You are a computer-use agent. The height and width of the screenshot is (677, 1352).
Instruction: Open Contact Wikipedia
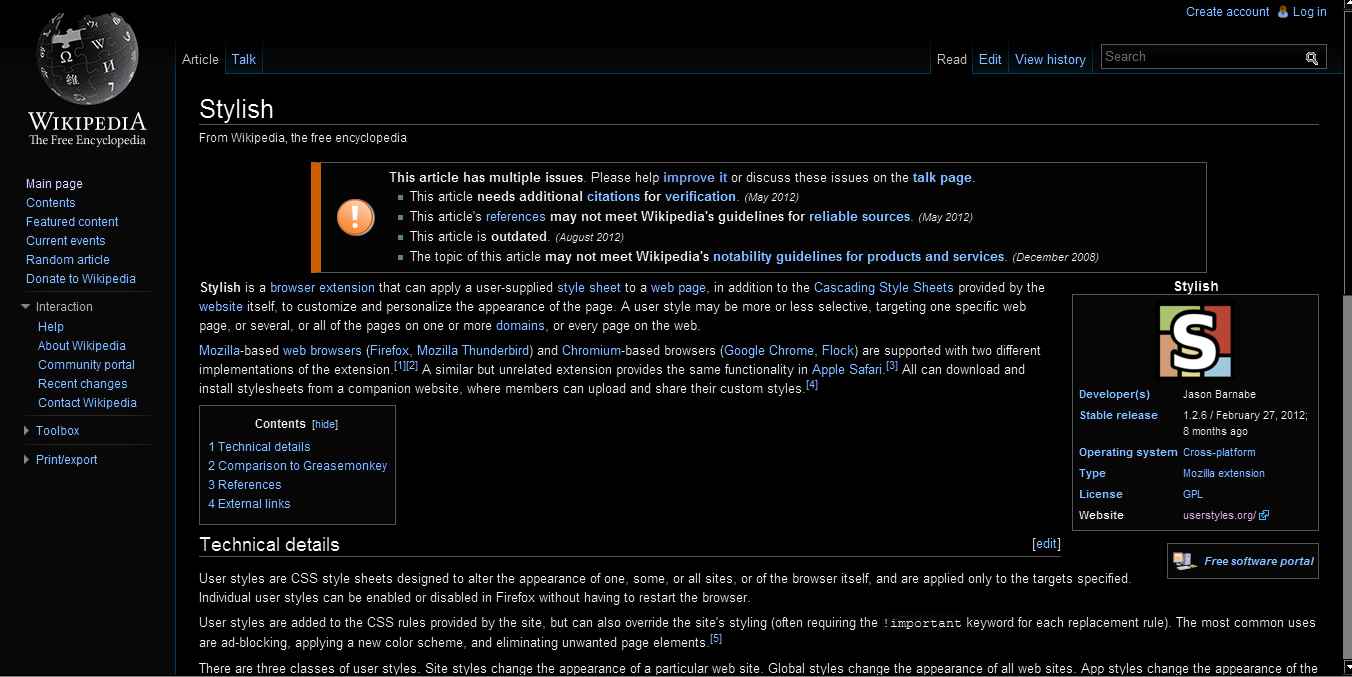click(87, 403)
